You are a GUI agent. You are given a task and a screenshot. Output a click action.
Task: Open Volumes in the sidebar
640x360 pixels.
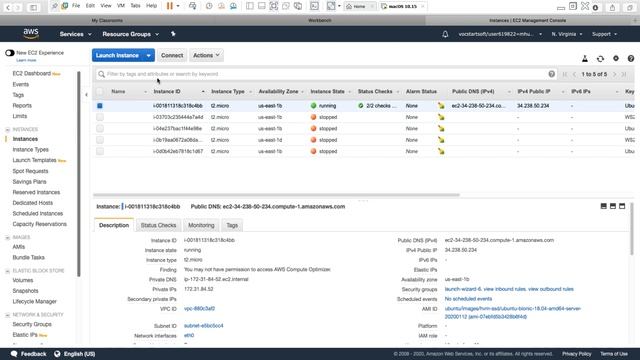click(x=23, y=280)
